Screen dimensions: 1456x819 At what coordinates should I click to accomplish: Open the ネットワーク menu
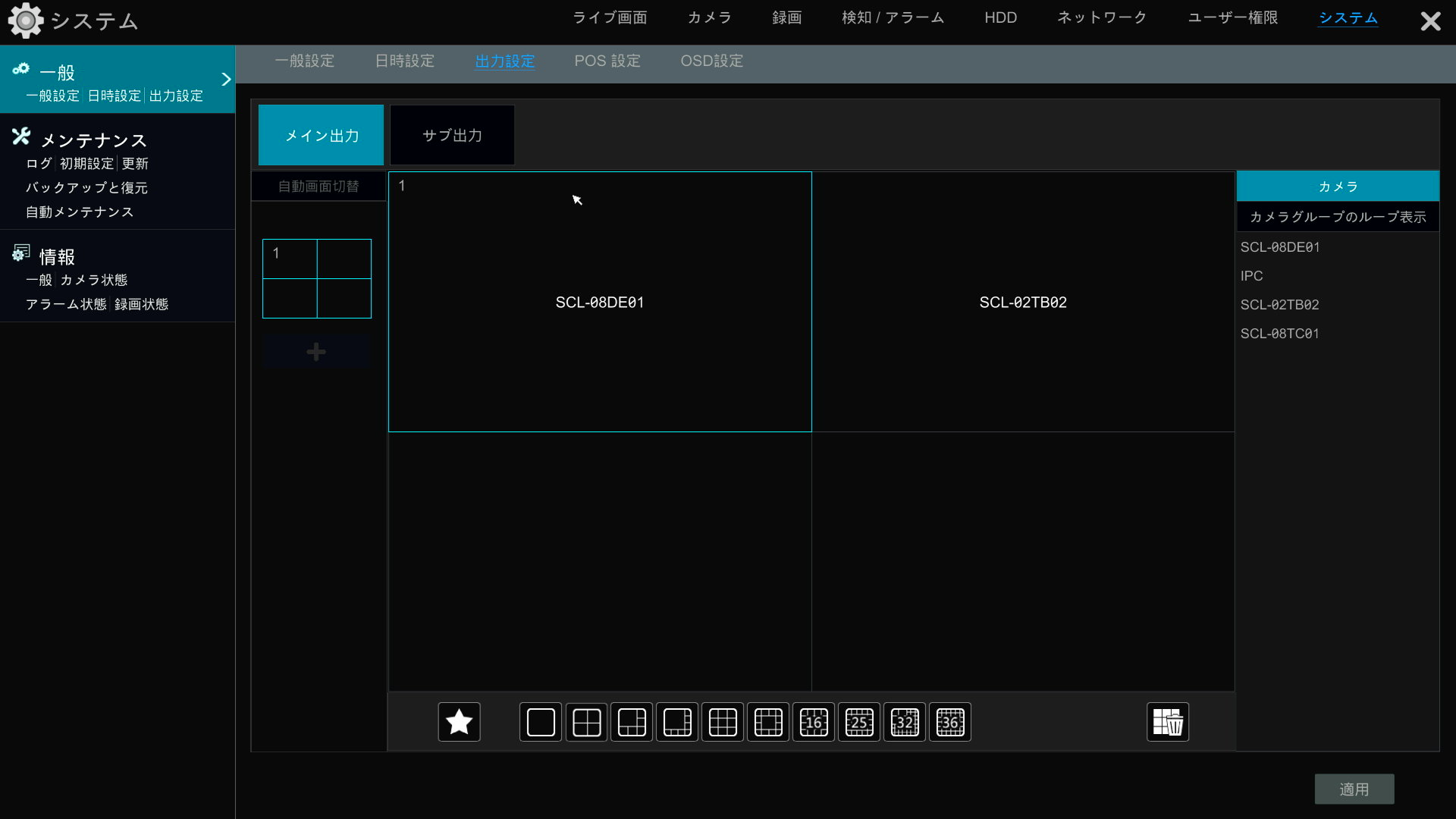point(1100,17)
